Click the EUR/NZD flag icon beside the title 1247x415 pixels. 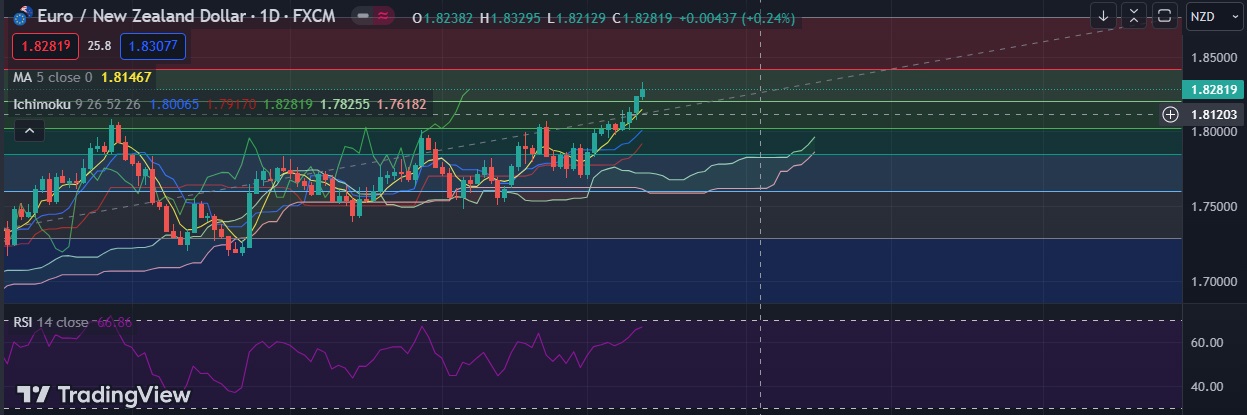click(22, 18)
